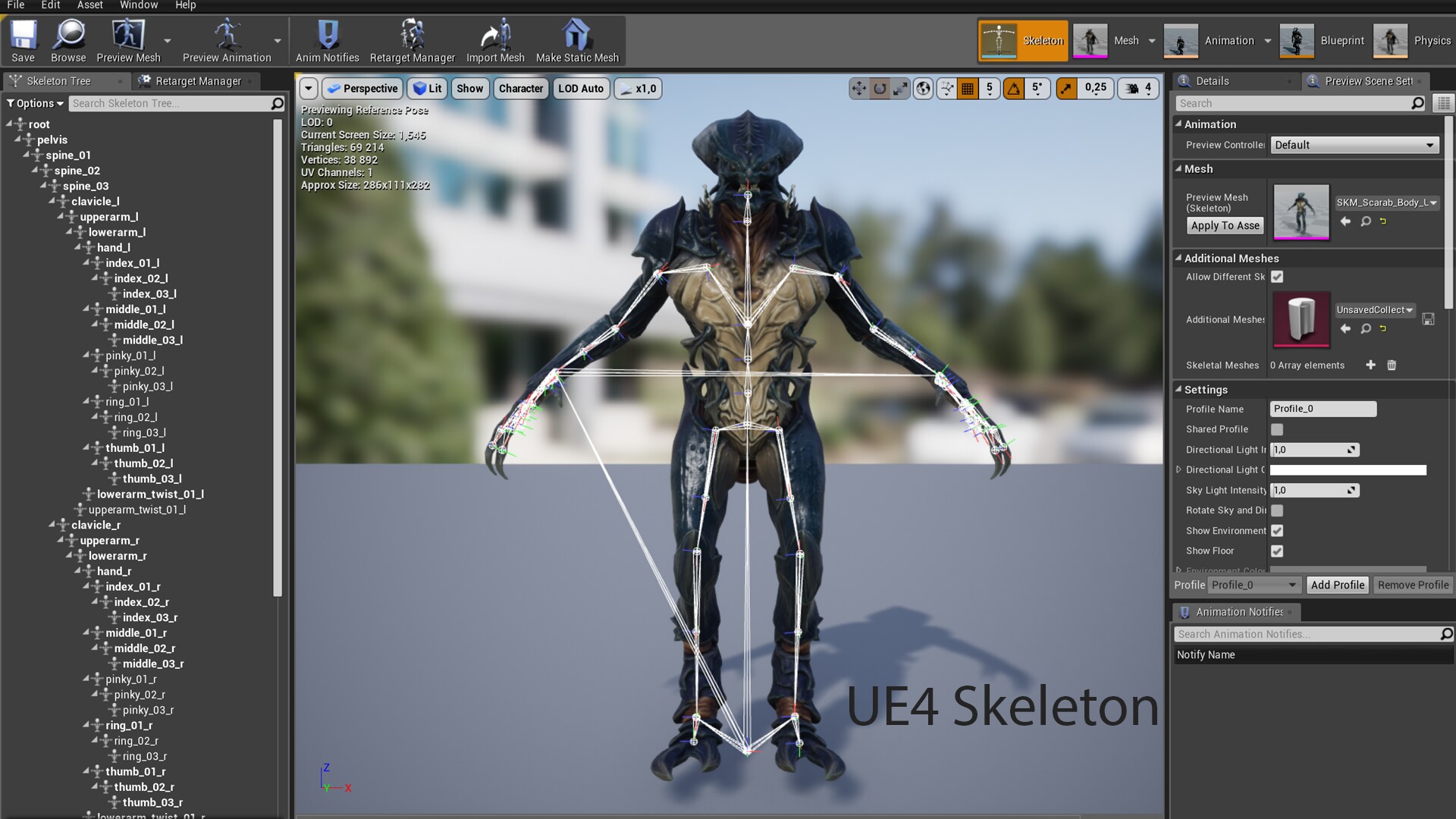
Task: Collapse the Animation section in Preview Scene
Action: click(x=1178, y=124)
